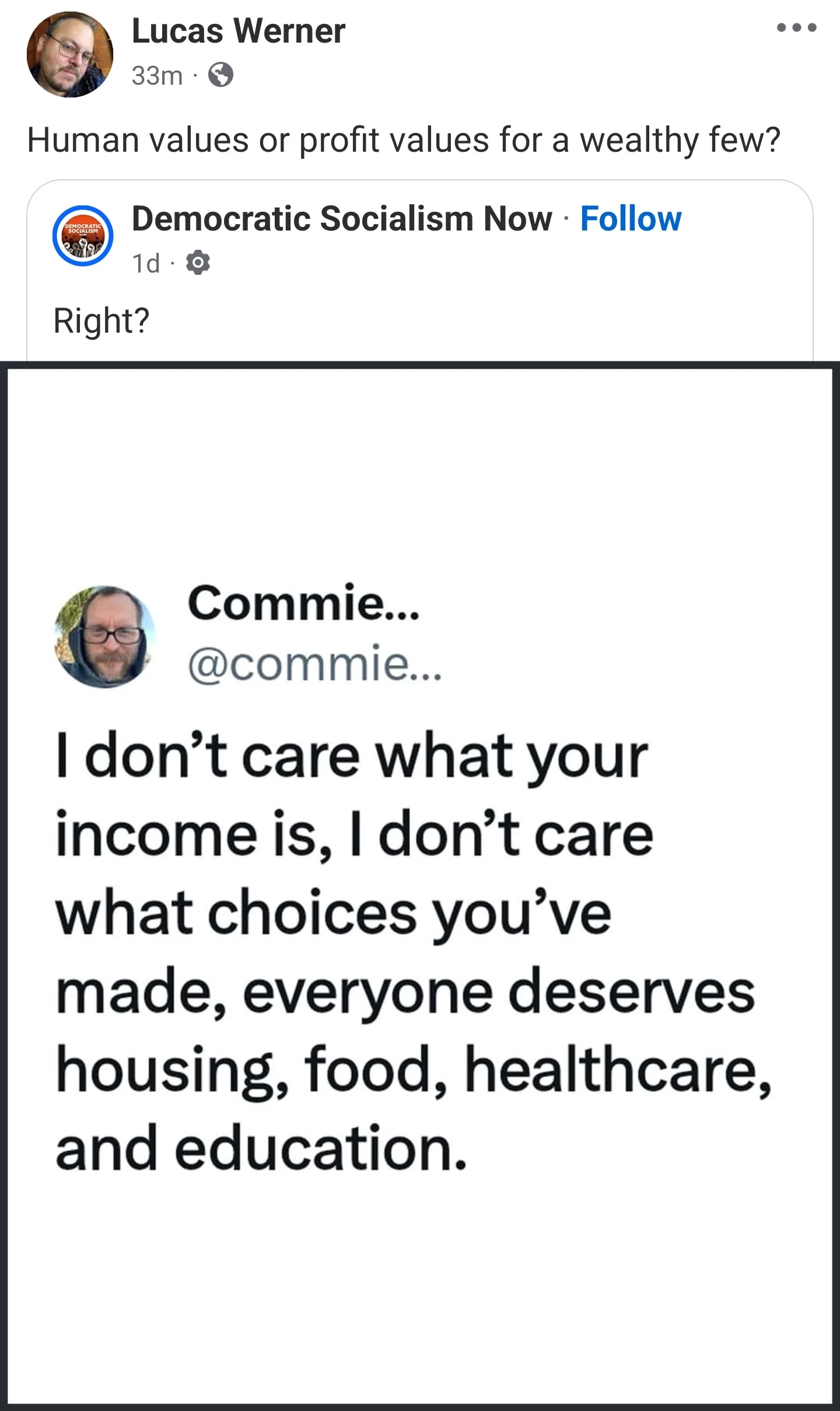Open Lucas Werner's profile via his name
Screen dimensions: 840x1411
coord(239,31)
